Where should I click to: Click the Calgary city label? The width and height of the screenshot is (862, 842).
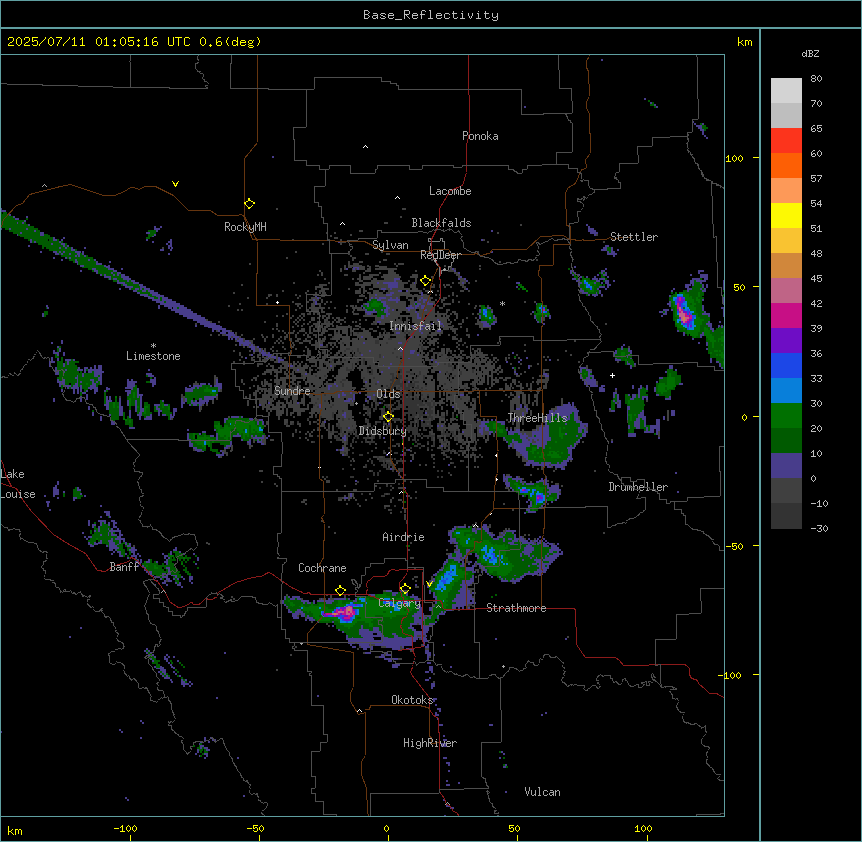(x=399, y=603)
